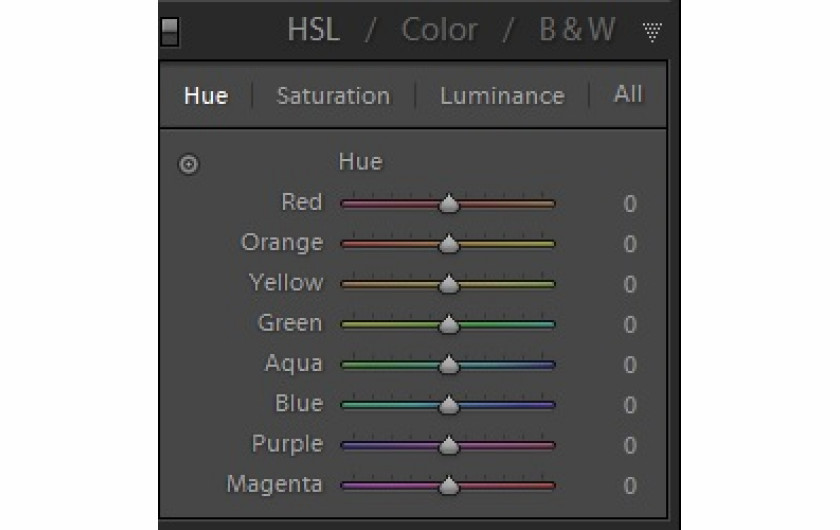Collapse the HSL panel using the triangle
The height and width of the screenshot is (530, 840).
point(652,32)
